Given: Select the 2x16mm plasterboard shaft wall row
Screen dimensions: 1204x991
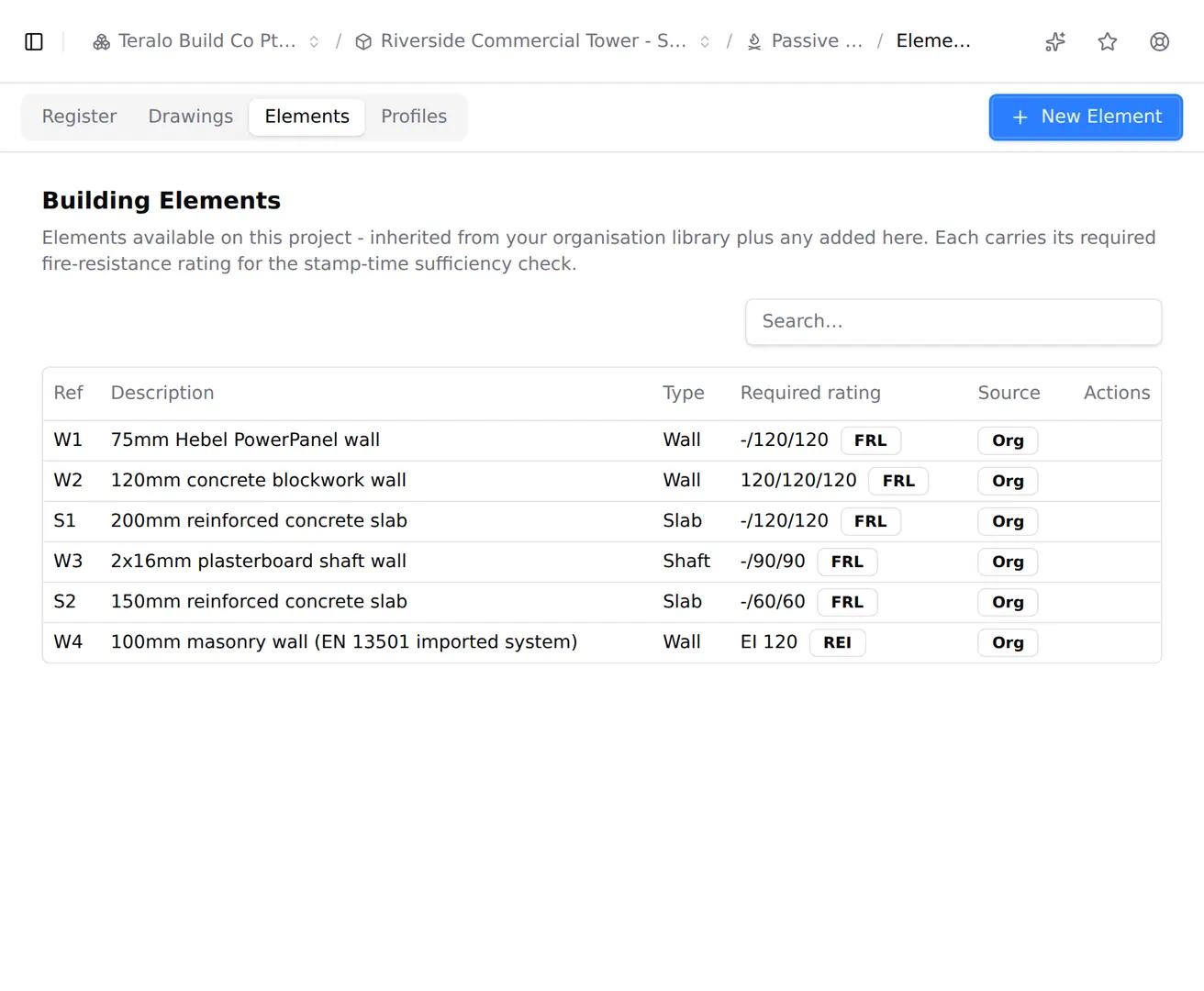Looking at the screenshot, I should coord(602,562).
